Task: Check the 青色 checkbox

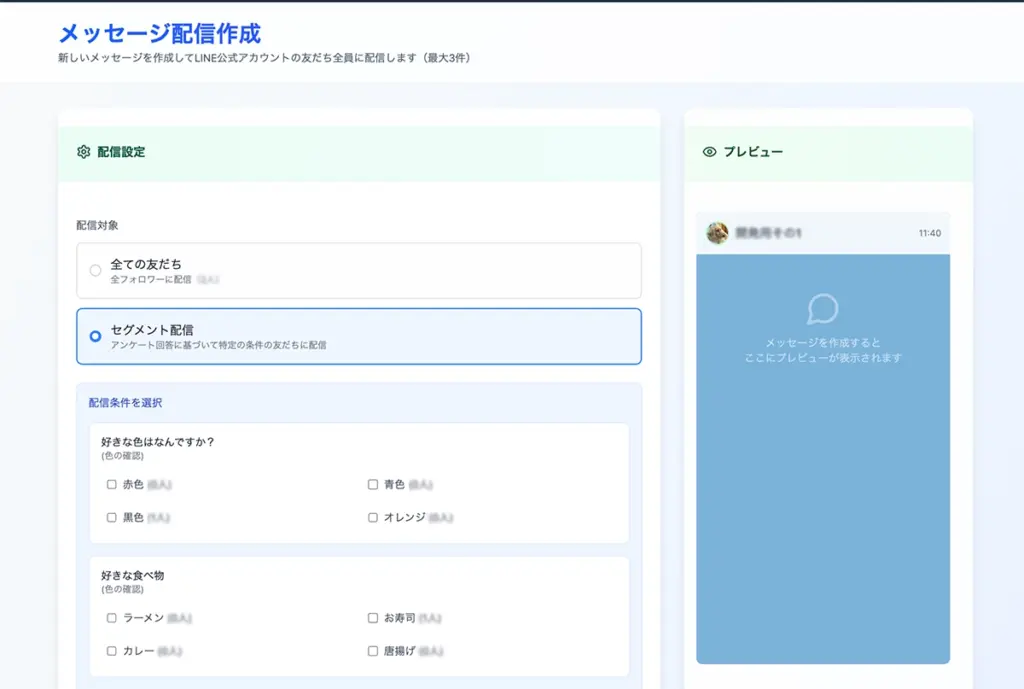Action: click(373, 485)
